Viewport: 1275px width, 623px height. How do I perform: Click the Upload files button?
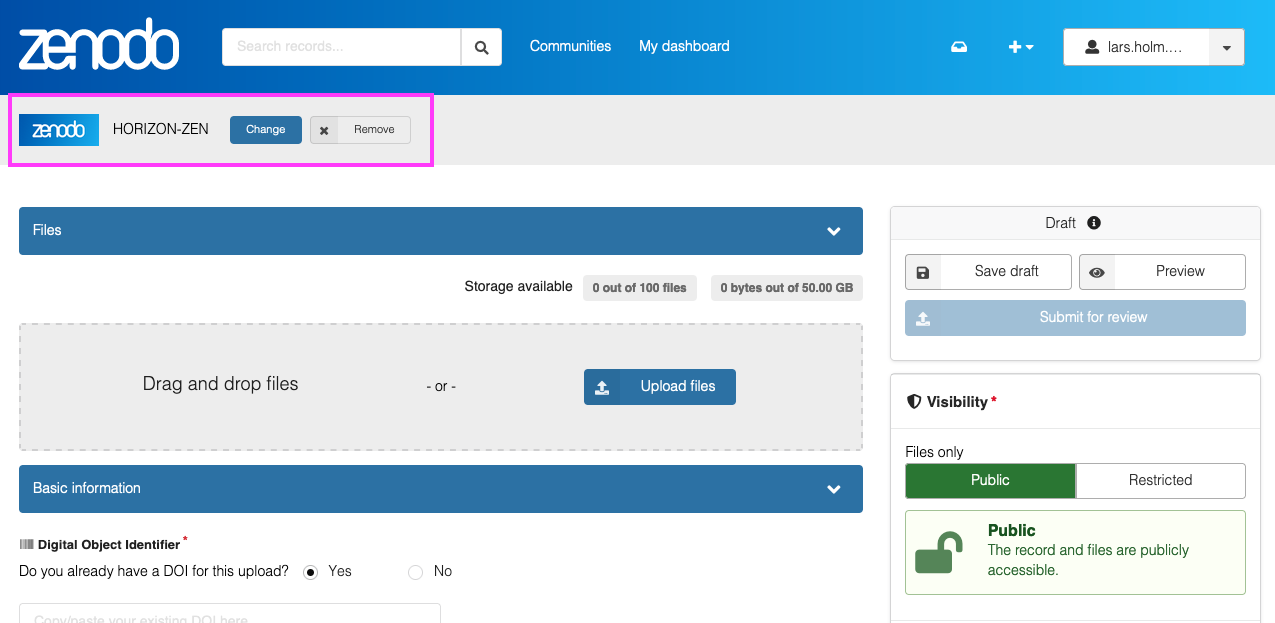(x=660, y=387)
